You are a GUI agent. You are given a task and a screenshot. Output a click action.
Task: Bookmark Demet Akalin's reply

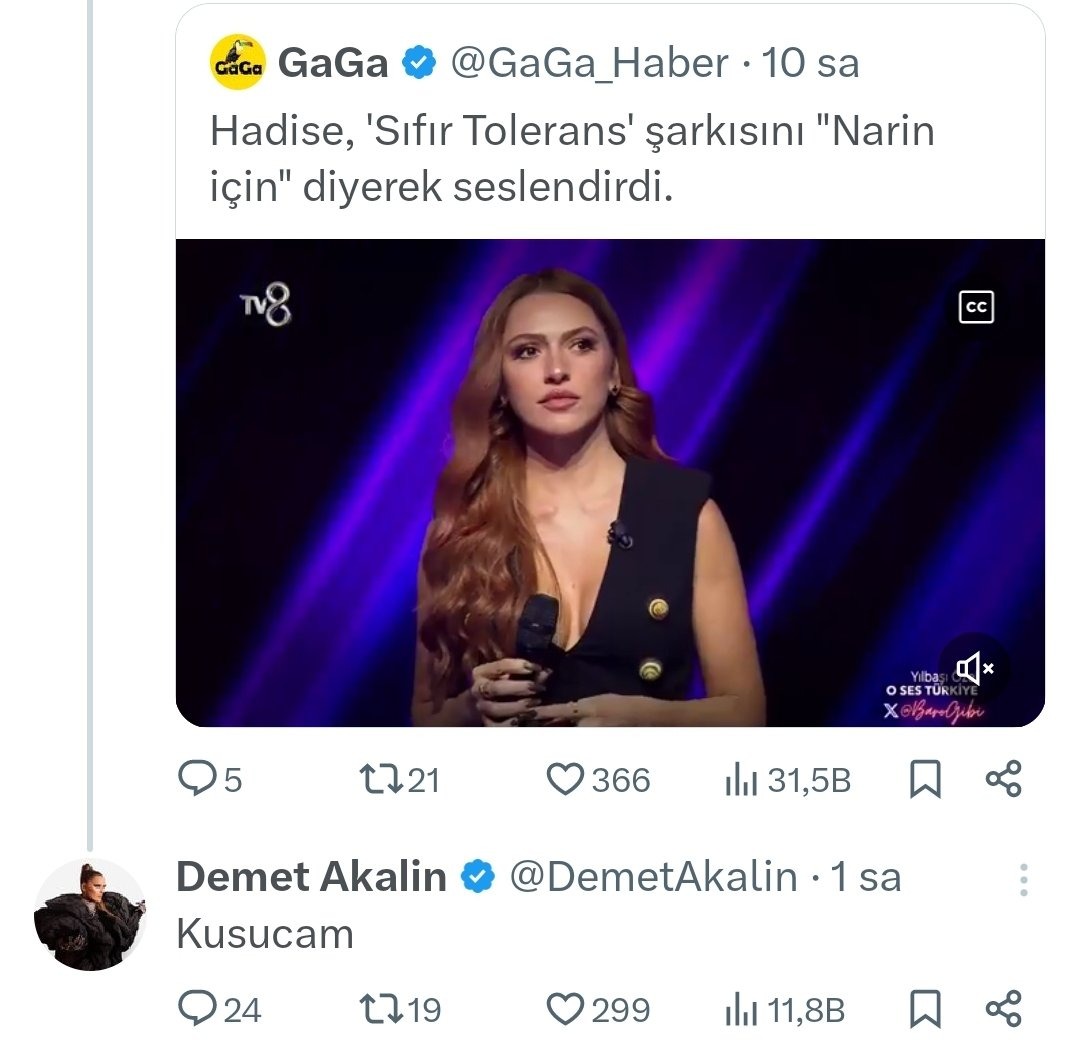pos(925,1009)
